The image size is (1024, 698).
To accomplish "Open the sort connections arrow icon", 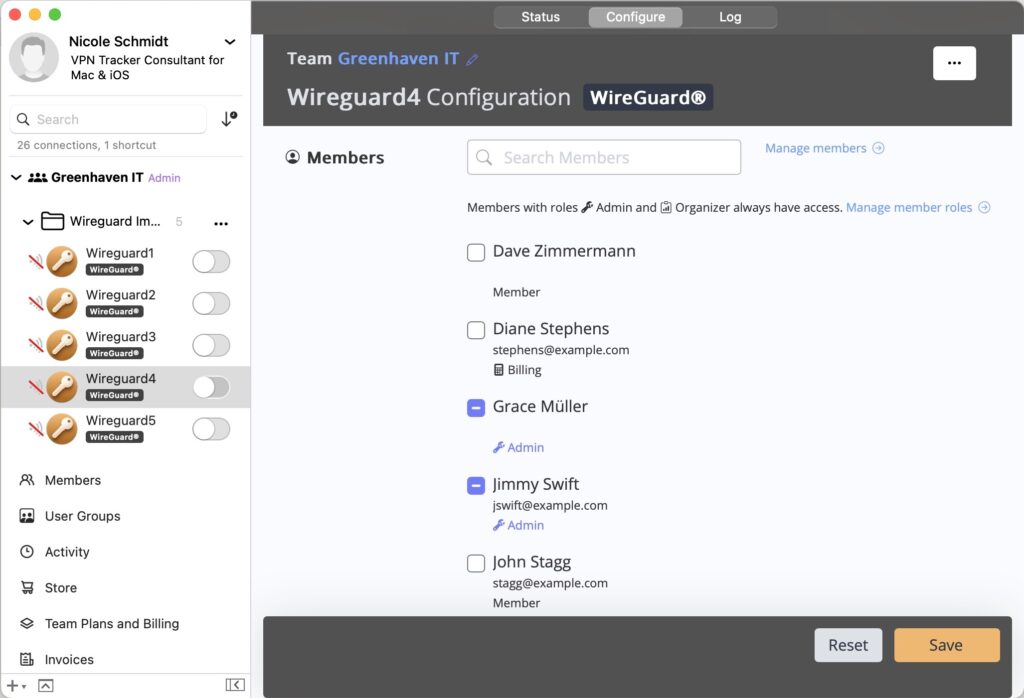I will [x=229, y=119].
